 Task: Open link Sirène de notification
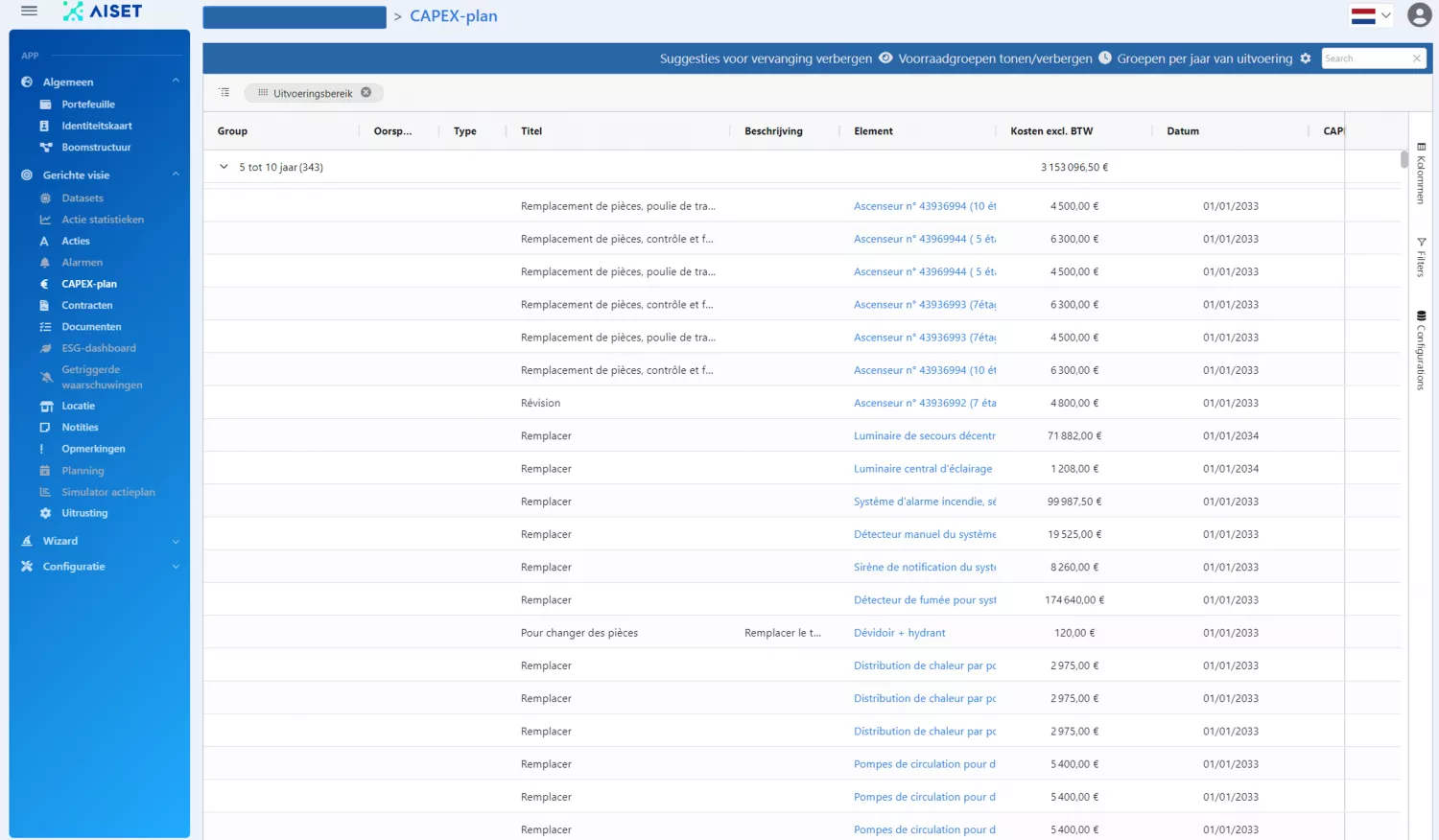(x=925, y=568)
